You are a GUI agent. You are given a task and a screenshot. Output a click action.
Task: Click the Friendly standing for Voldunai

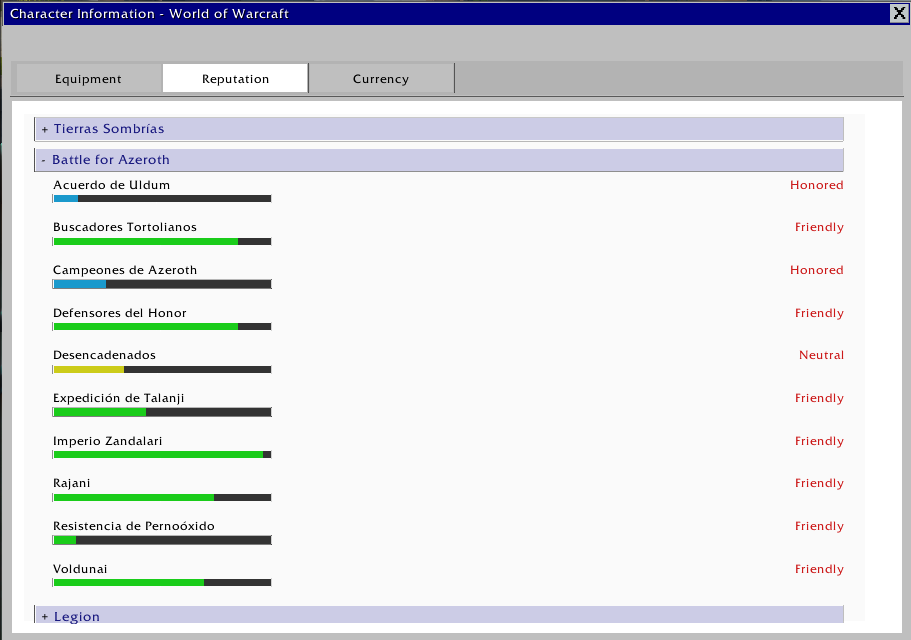click(x=819, y=570)
